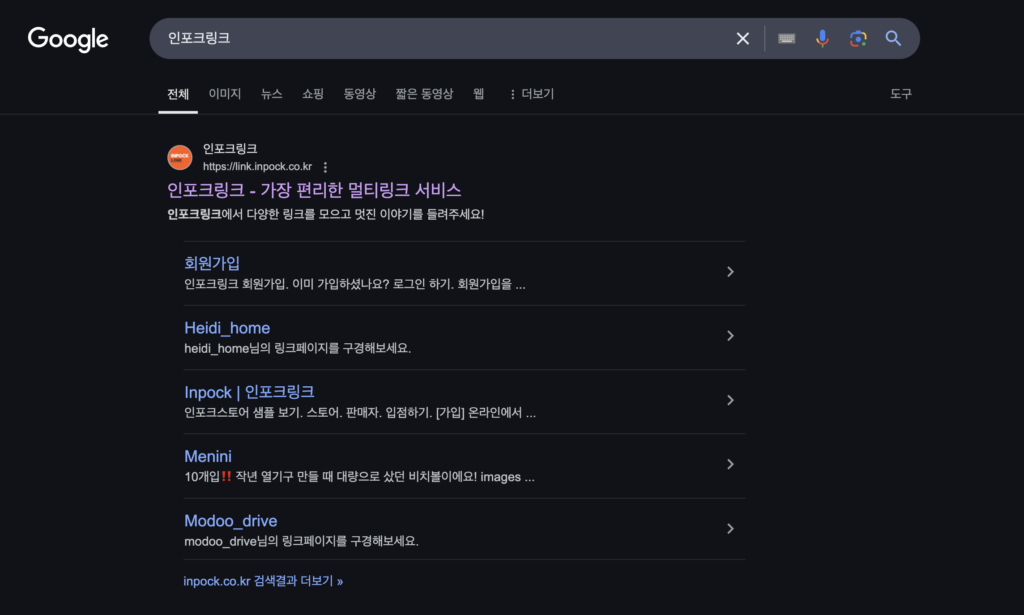
Task: Click the Google logo
Action: [x=68, y=39]
